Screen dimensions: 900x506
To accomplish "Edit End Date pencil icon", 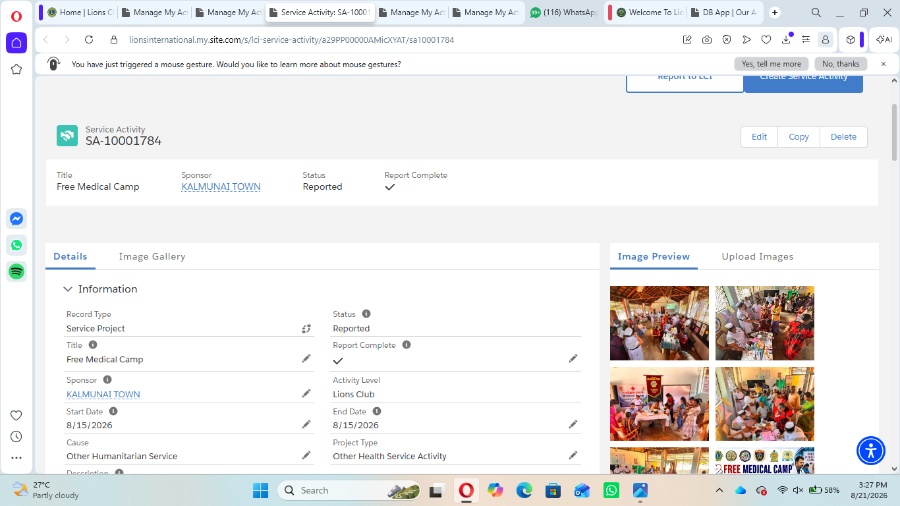I will (x=573, y=424).
